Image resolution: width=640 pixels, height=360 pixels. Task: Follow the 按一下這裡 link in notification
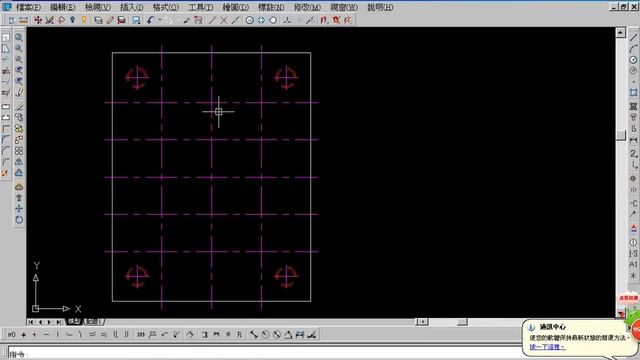[547, 347]
